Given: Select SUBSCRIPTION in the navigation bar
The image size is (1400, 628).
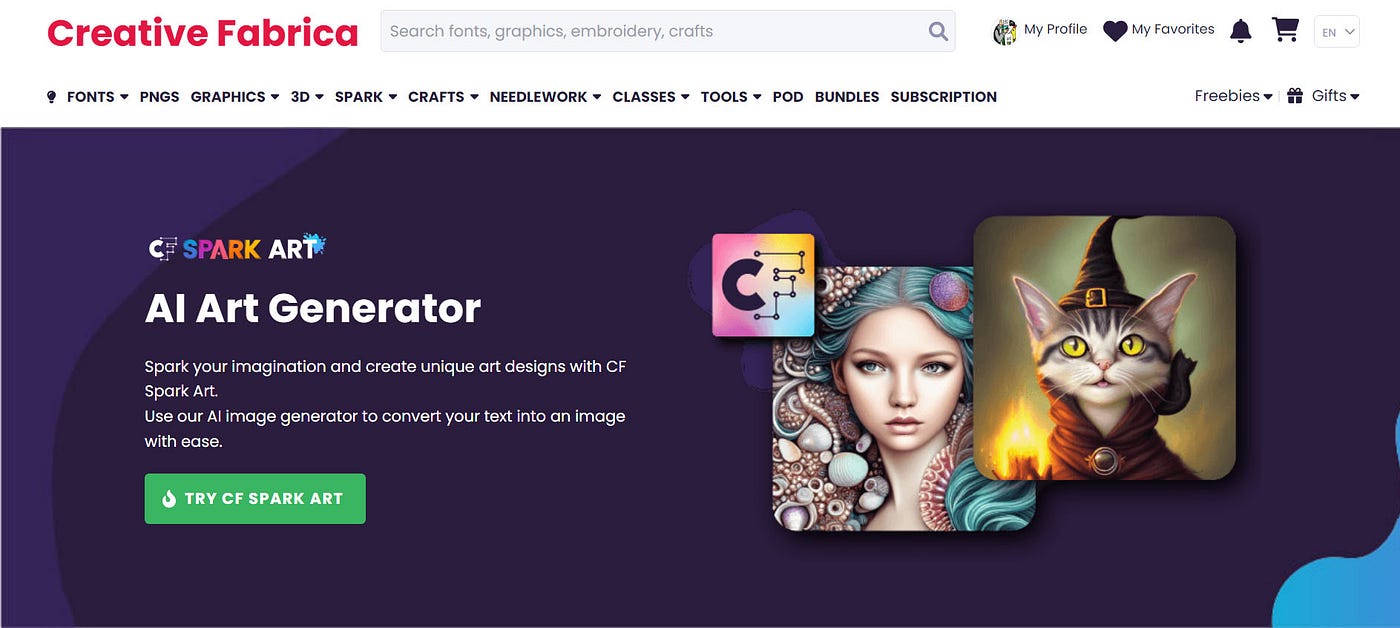Looking at the screenshot, I should pyautogui.click(x=944, y=97).
